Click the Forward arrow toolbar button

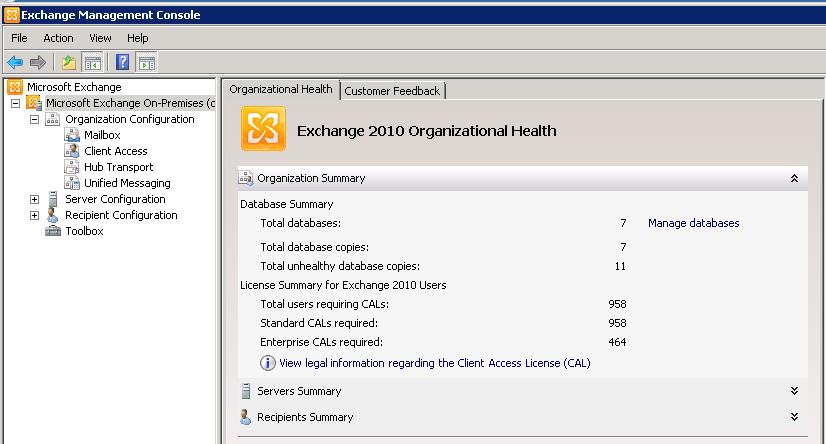click(37, 63)
